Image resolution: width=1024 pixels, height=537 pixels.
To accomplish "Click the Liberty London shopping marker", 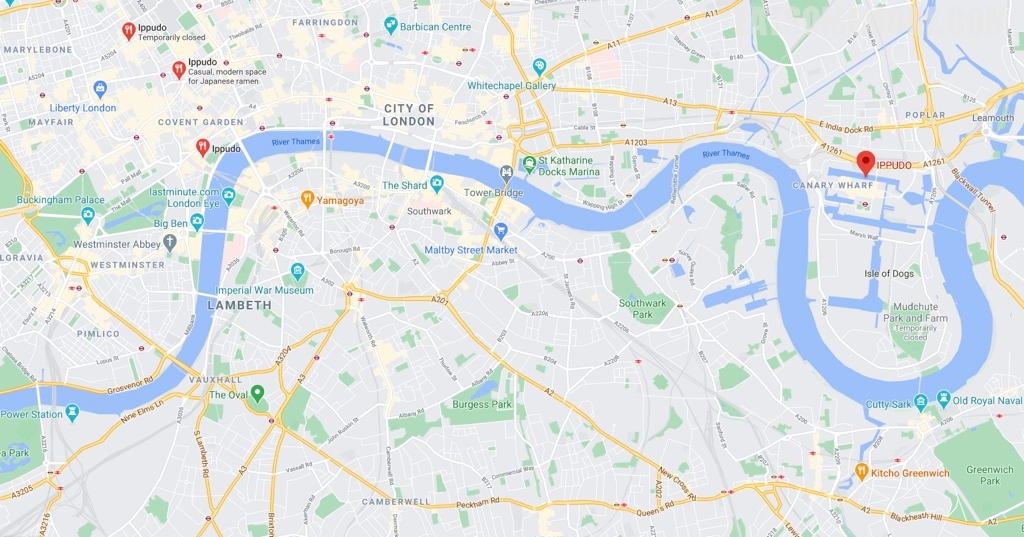I will coord(100,89).
